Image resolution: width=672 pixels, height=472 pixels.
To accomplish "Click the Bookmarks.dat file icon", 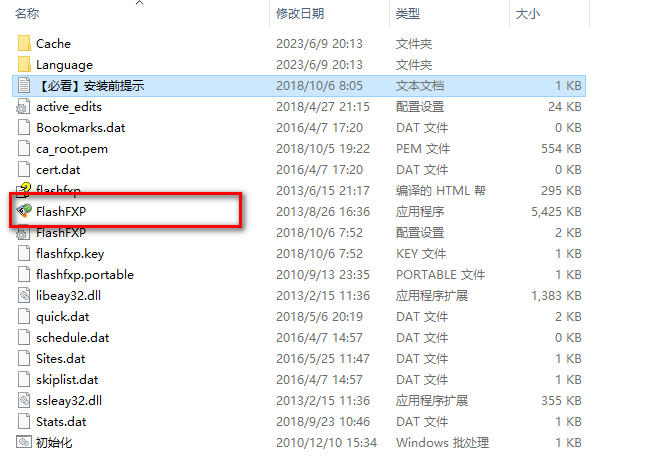I will coord(24,127).
